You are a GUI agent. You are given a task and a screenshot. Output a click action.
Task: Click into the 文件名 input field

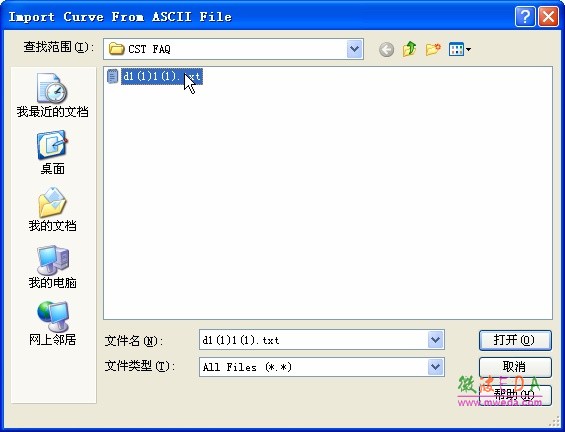pos(313,340)
